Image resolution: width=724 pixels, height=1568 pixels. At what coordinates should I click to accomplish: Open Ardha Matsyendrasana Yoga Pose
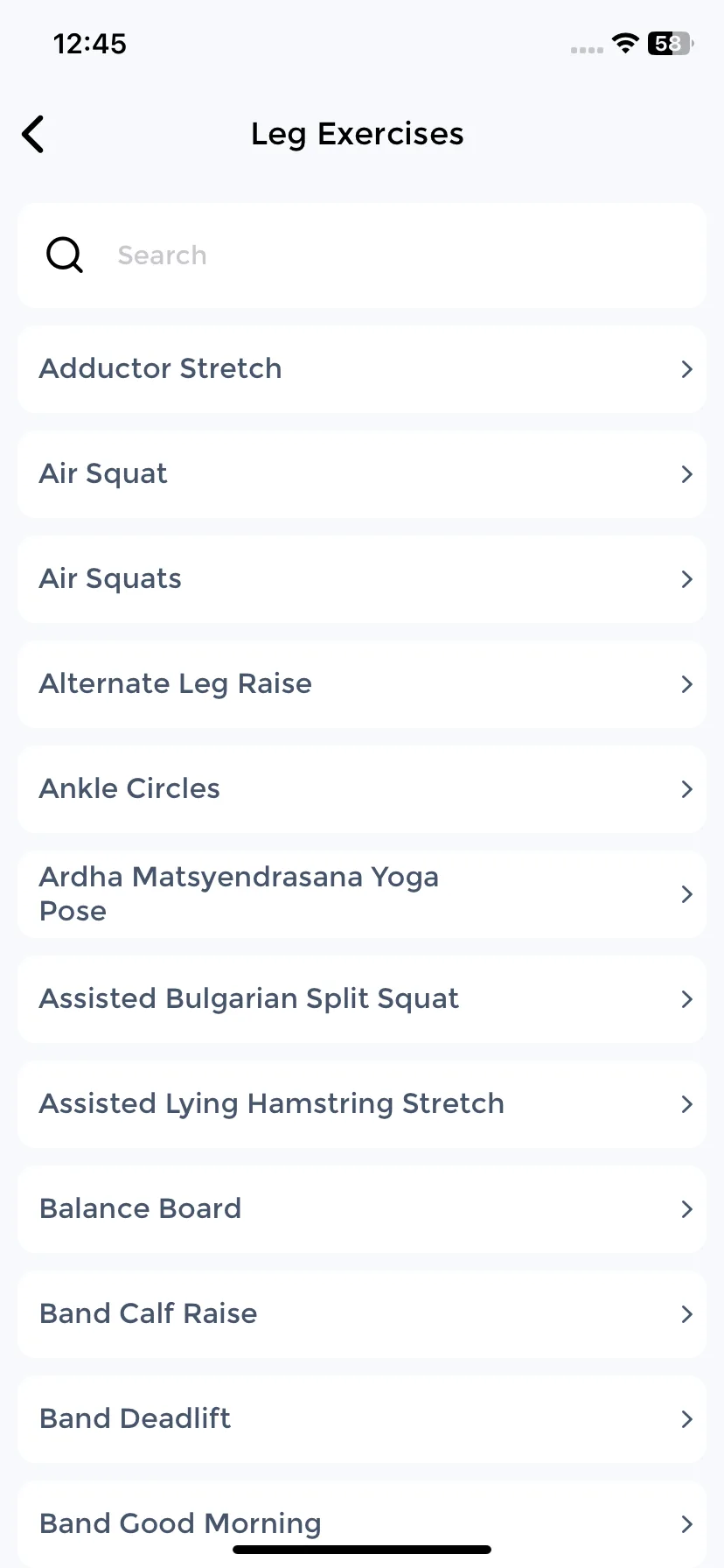coord(362,894)
